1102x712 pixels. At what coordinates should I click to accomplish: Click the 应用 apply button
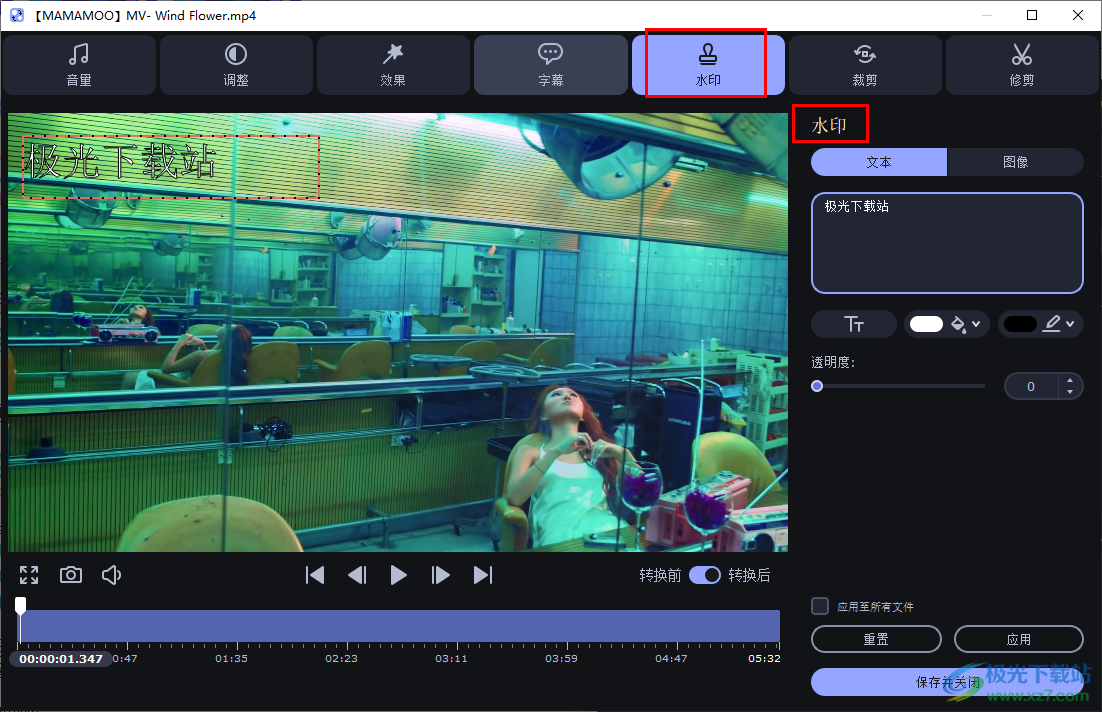(1018, 639)
